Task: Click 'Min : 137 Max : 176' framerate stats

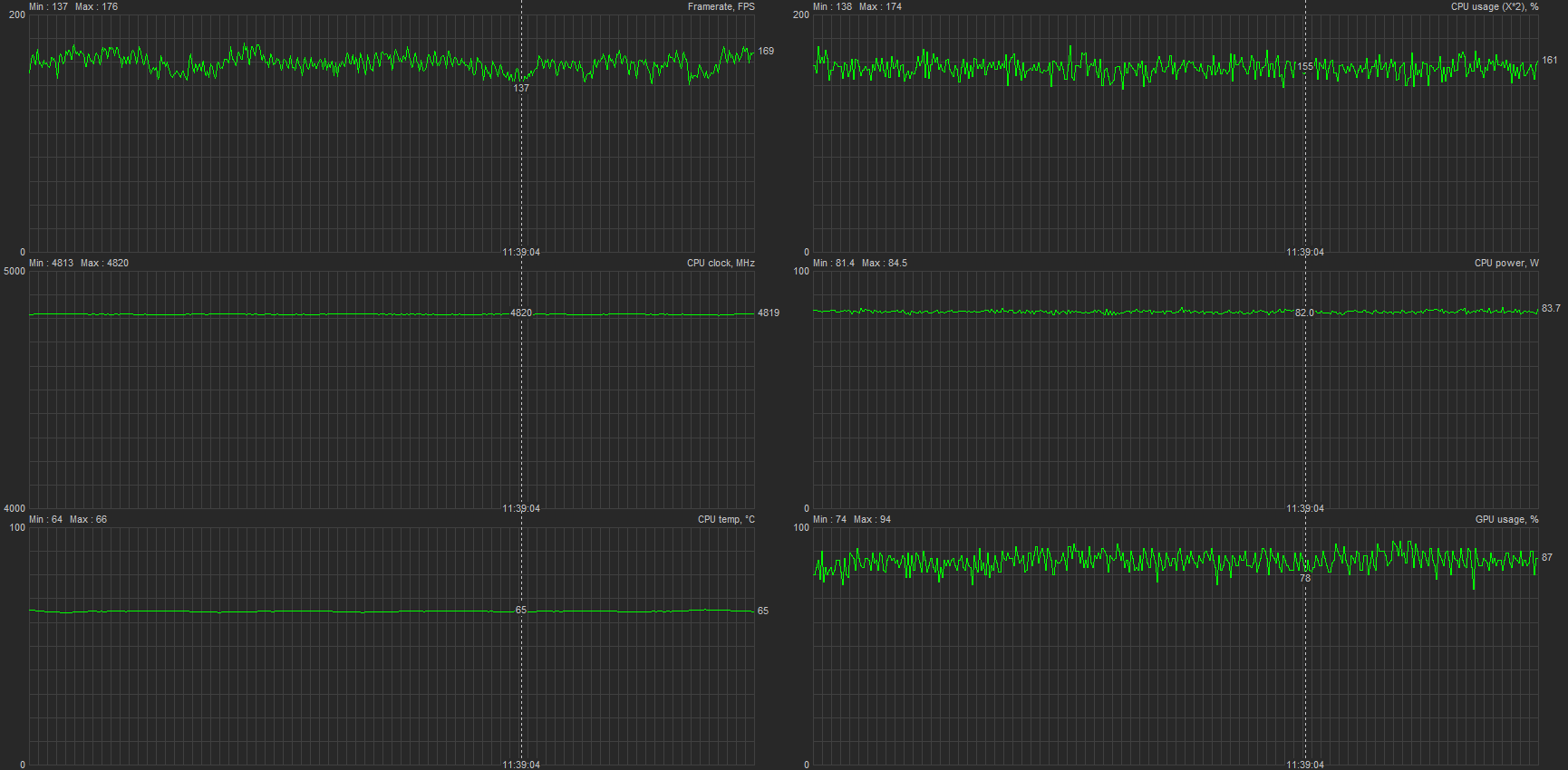Action: point(73,7)
